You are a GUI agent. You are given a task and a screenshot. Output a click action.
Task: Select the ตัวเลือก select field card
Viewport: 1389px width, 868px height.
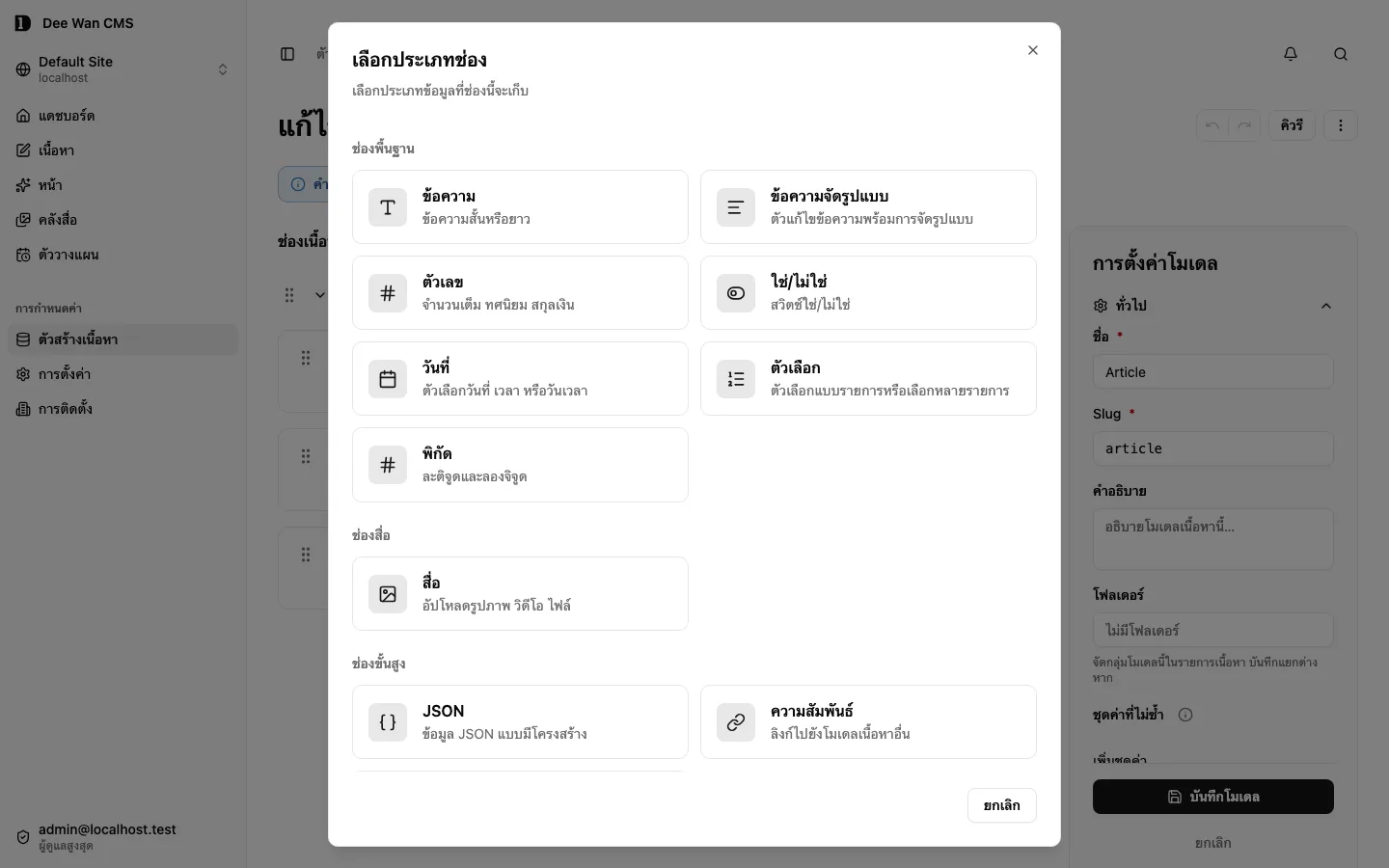click(868, 379)
